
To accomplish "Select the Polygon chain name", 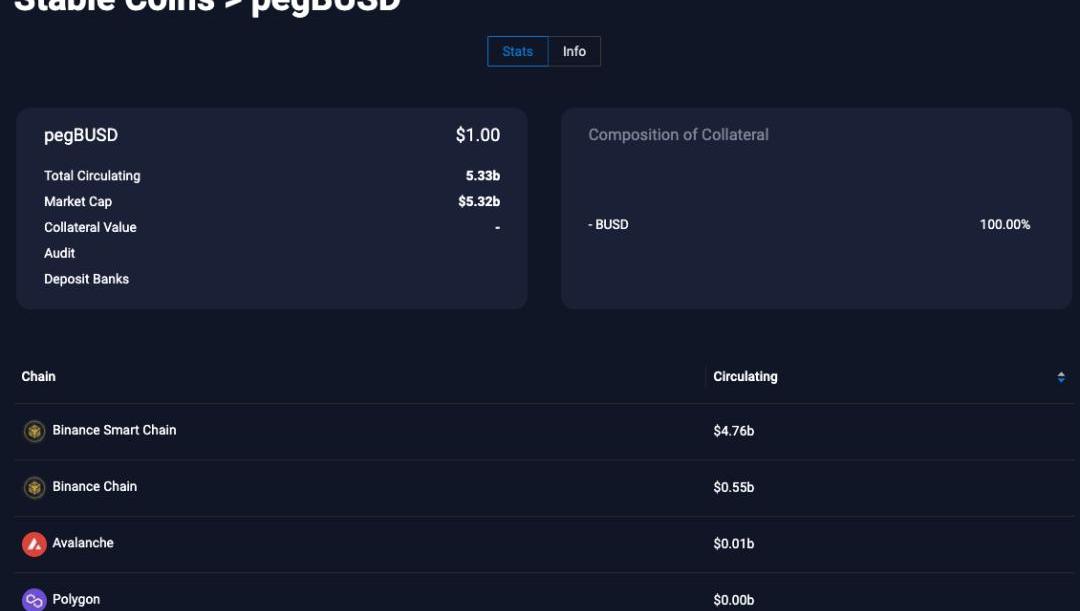I will pyautogui.click(x=76, y=599).
